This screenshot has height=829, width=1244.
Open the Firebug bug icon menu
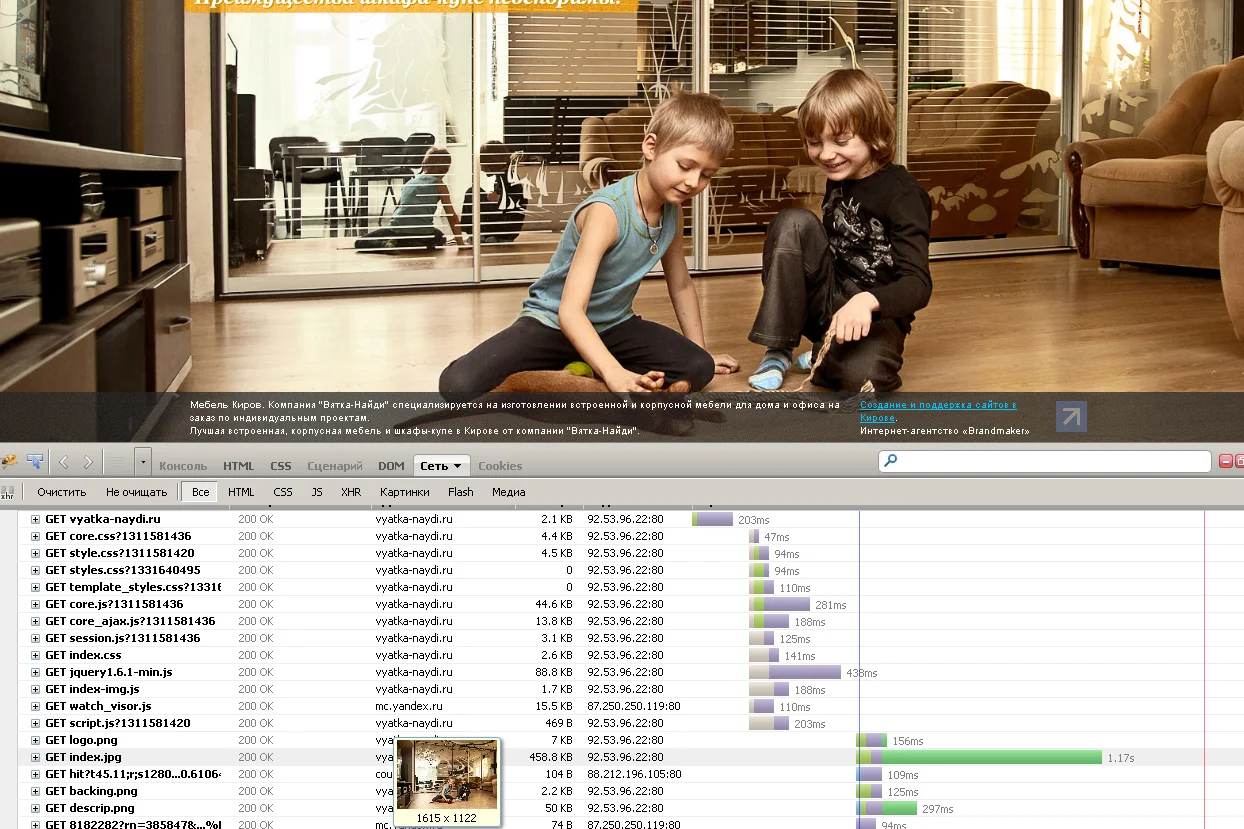click(9, 462)
